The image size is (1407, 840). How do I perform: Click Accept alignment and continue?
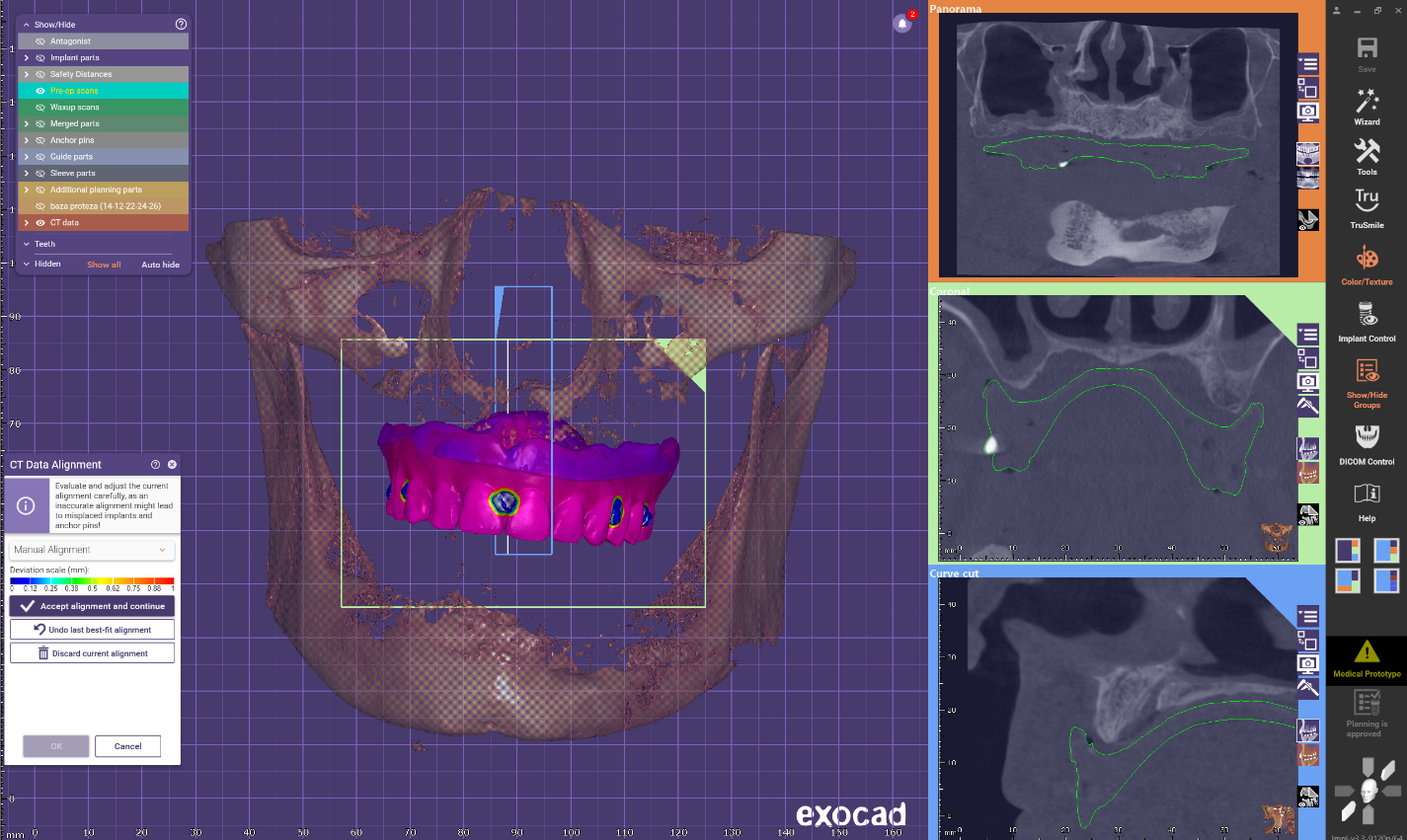(x=93, y=606)
